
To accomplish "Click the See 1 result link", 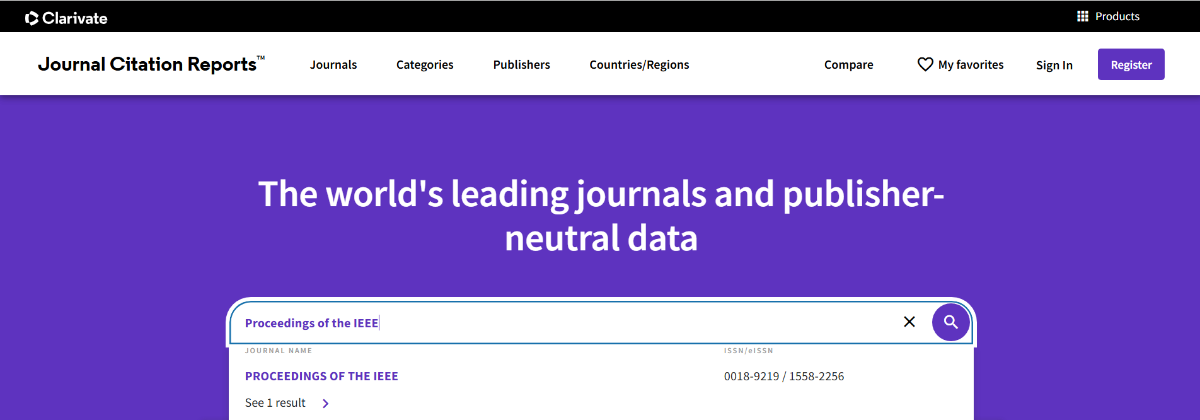I will point(275,403).
